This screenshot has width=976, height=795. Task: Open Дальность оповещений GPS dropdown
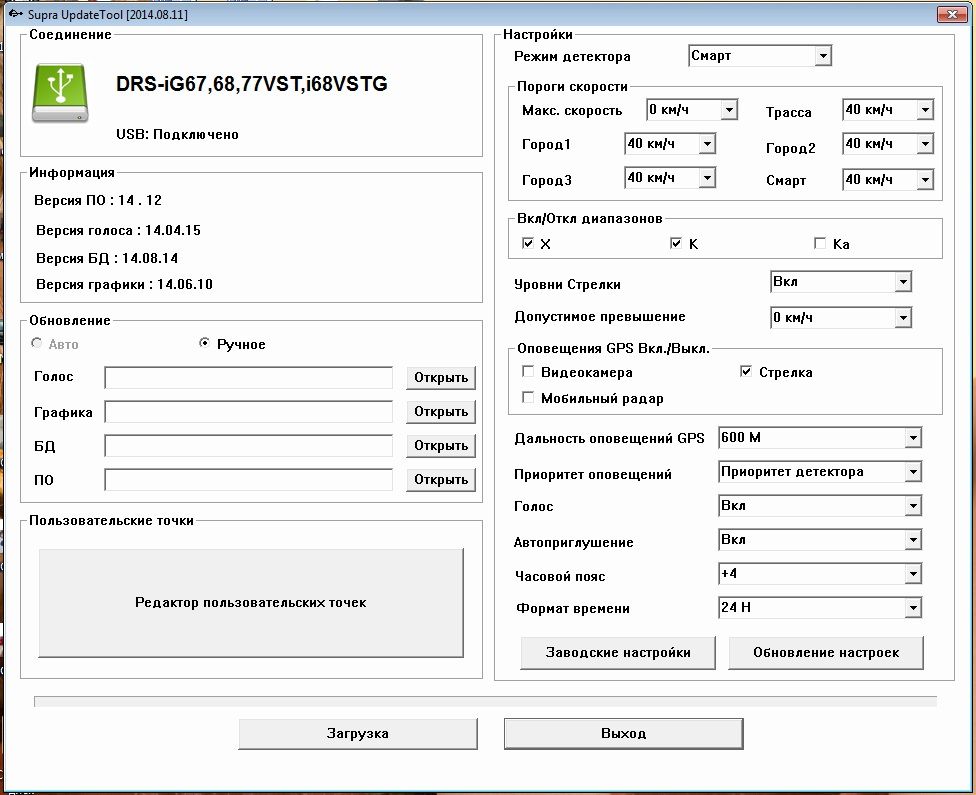[x=820, y=438]
